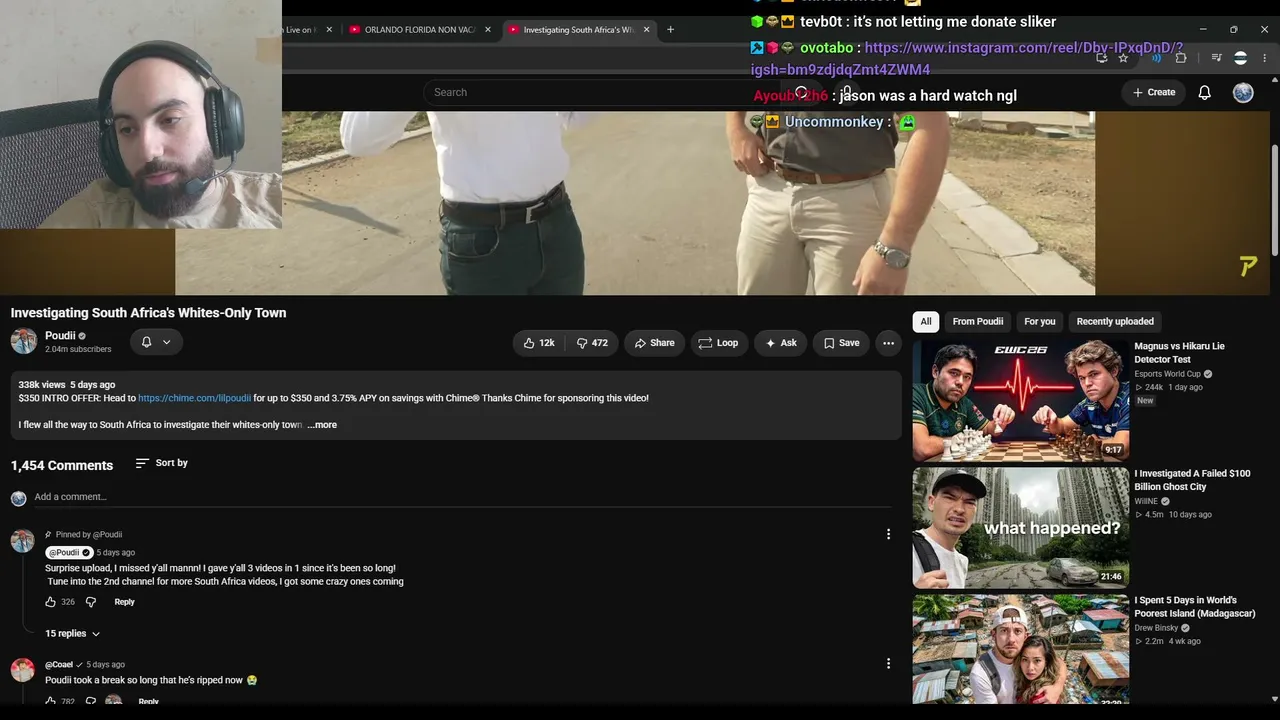This screenshot has width=1280, height=720.
Task: Switch to ORLANDO FLORIDA NON VAC browser tab
Action: click(x=420, y=30)
